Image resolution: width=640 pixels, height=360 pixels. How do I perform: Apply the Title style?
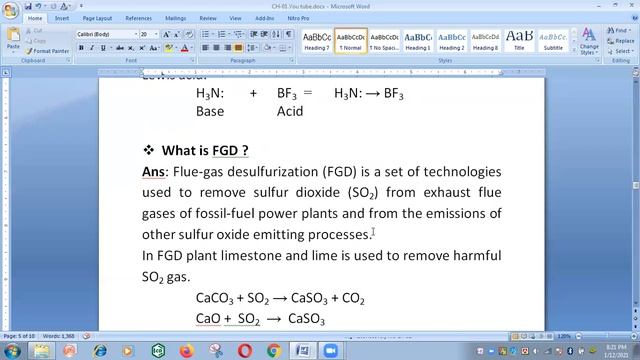(x=519, y=41)
